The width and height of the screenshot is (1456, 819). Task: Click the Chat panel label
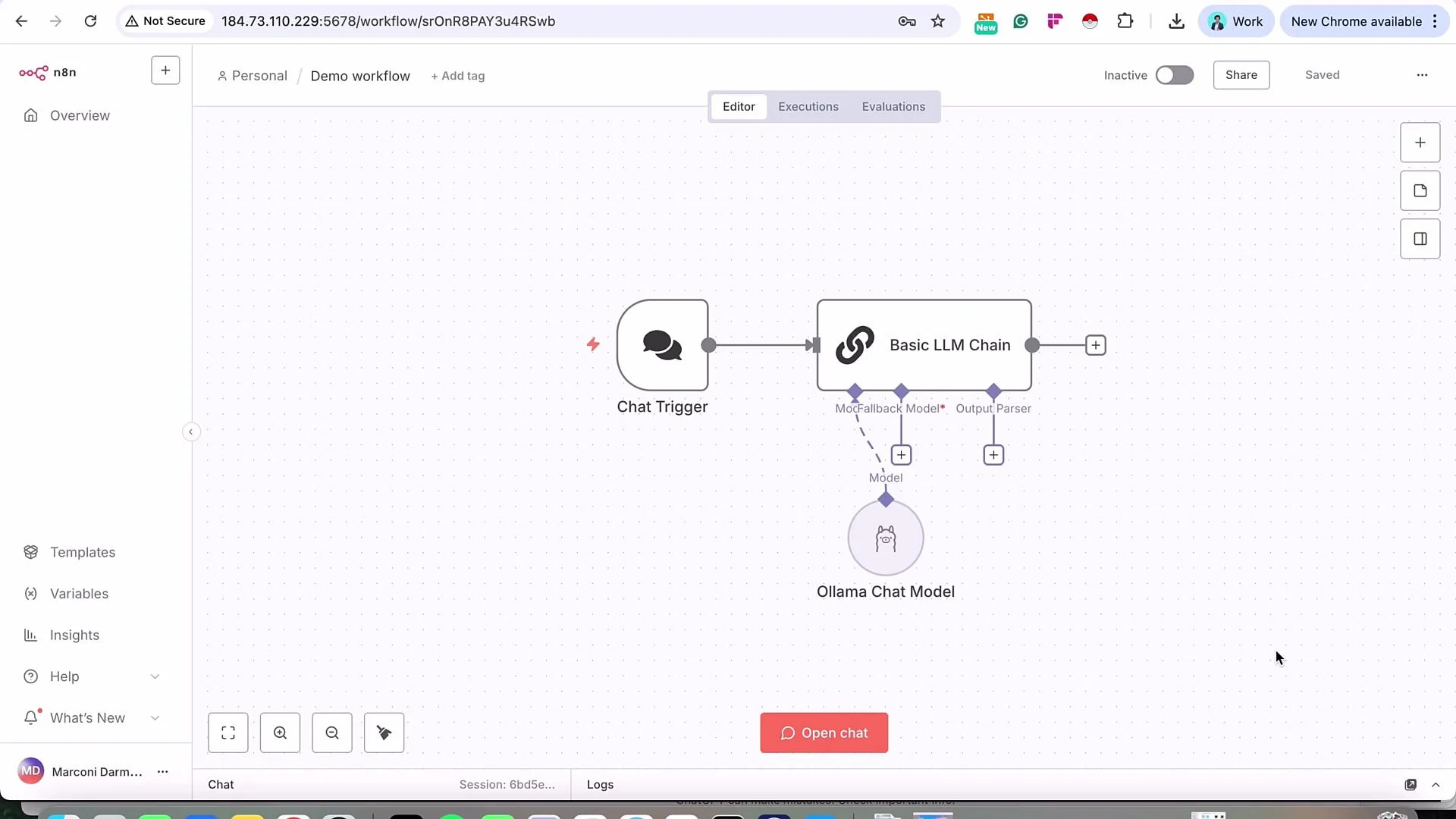tap(221, 785)
